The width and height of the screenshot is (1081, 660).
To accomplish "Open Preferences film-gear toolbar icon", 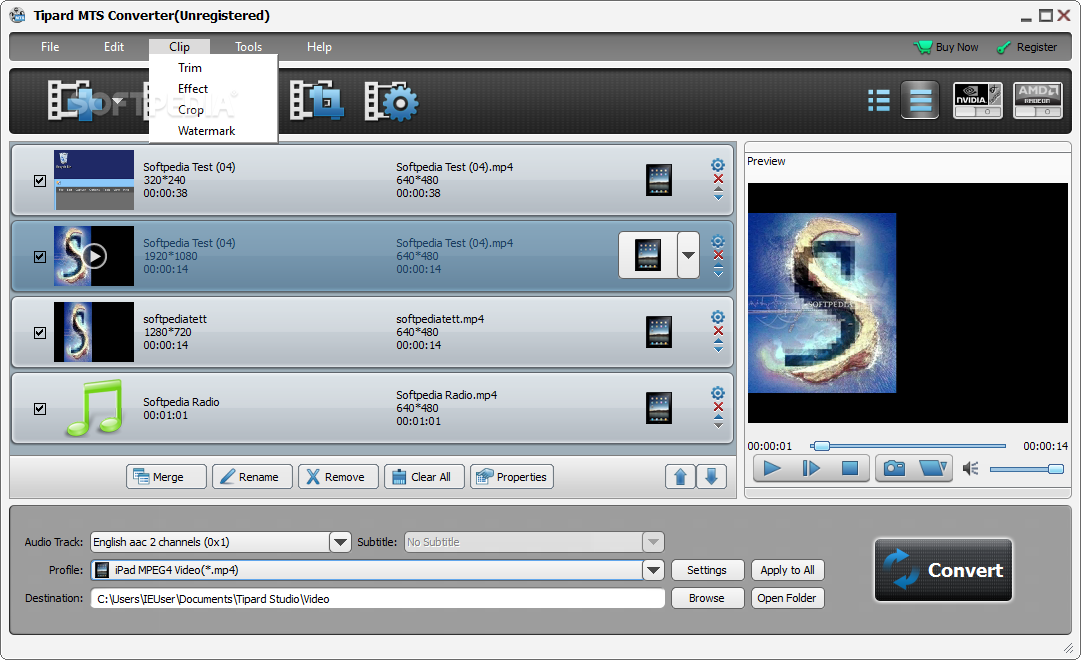I will tap(391, 101).
